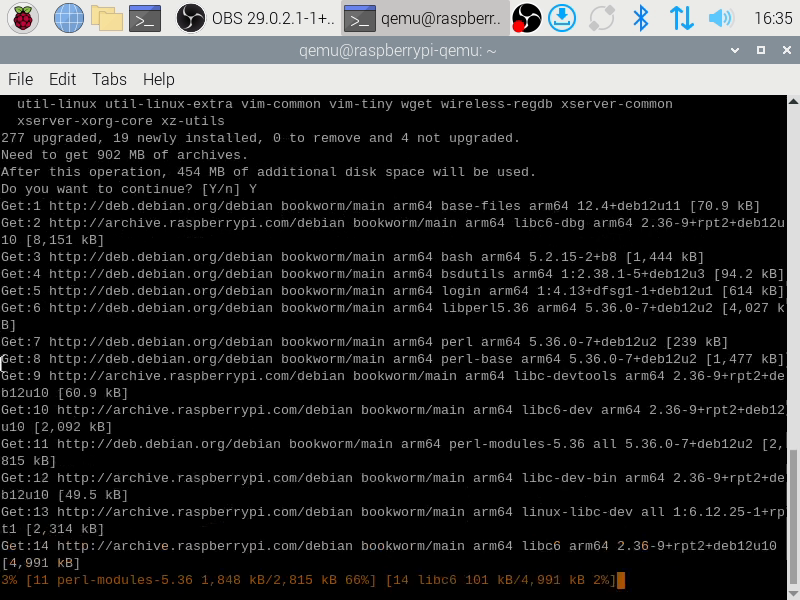Launch terminal from the panel launcher
800x600 pixels.
pos(145,18)
